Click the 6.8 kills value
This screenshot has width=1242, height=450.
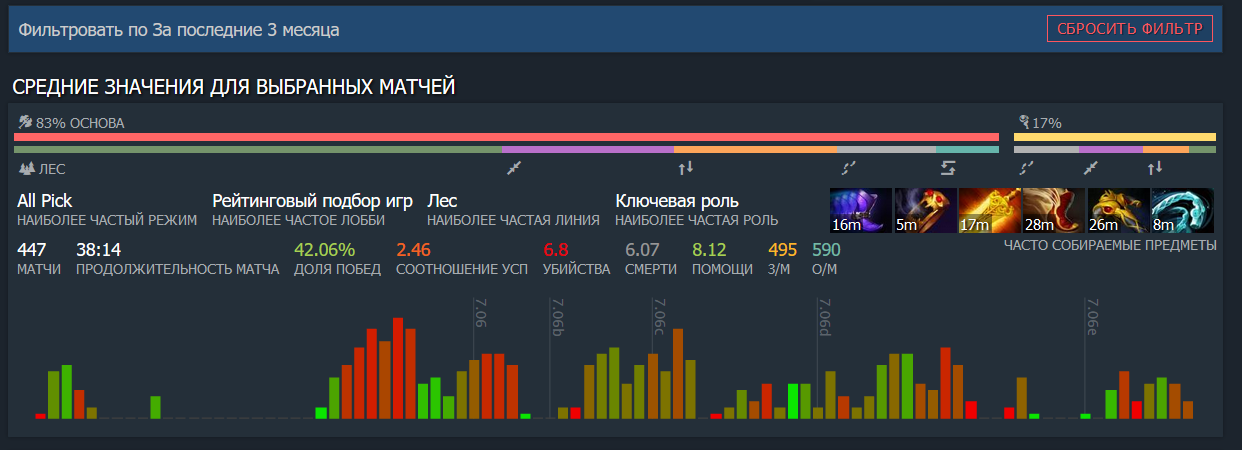(555, 250)
